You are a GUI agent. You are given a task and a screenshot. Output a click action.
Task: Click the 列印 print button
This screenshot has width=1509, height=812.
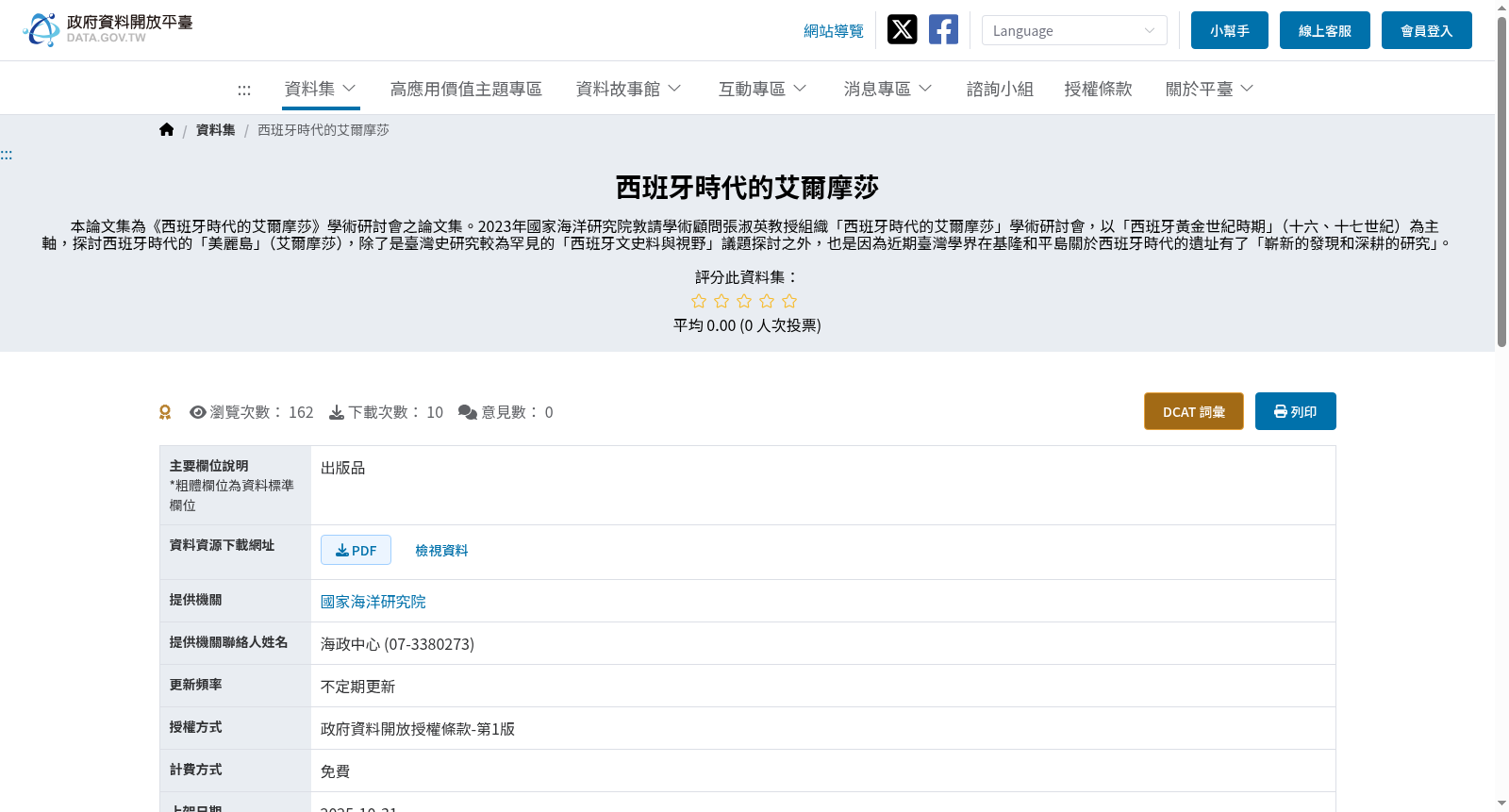(1296, 411)
